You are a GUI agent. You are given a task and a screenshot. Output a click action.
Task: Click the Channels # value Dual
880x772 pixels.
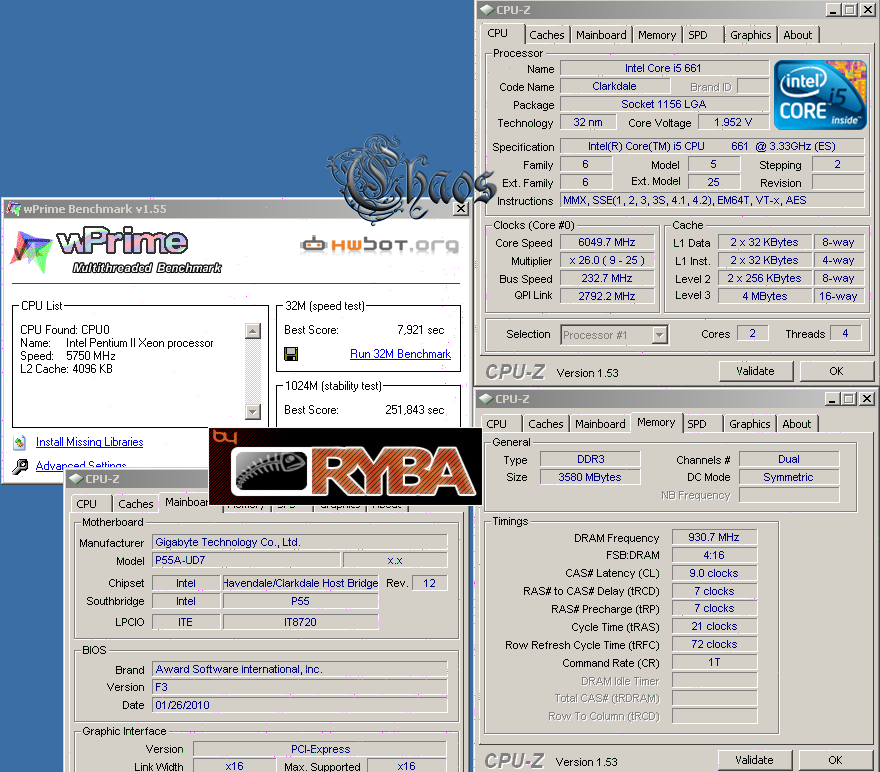coord(789,459)
